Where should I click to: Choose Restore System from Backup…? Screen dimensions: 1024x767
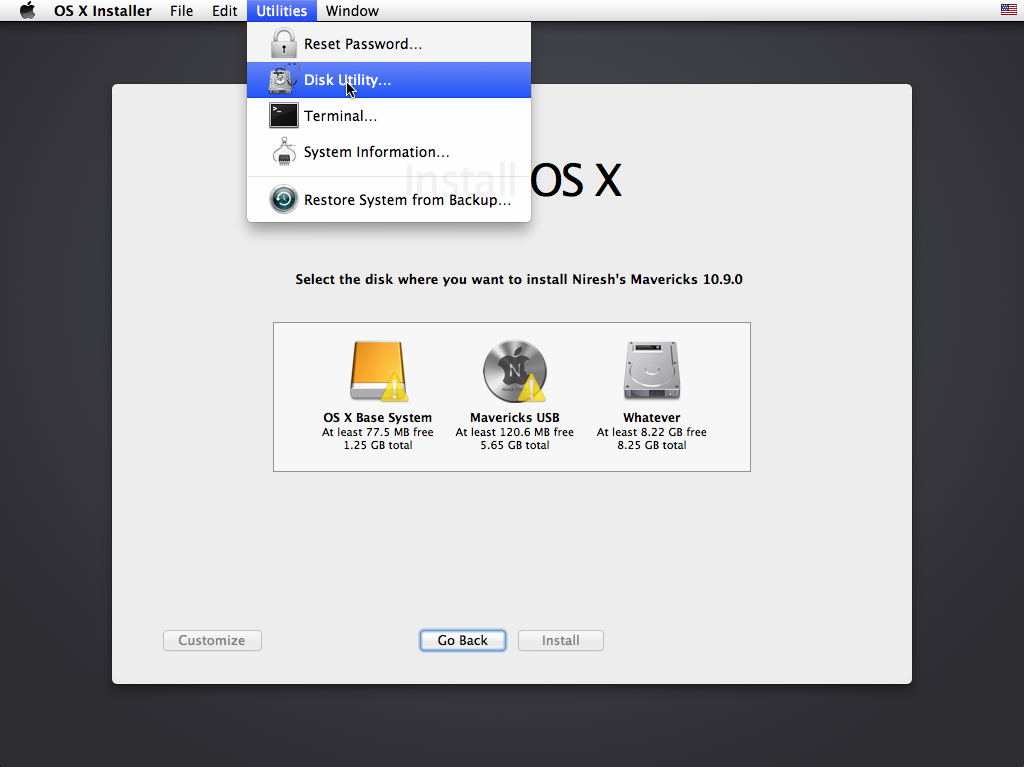pyautogui.click(x=389, y=199)
